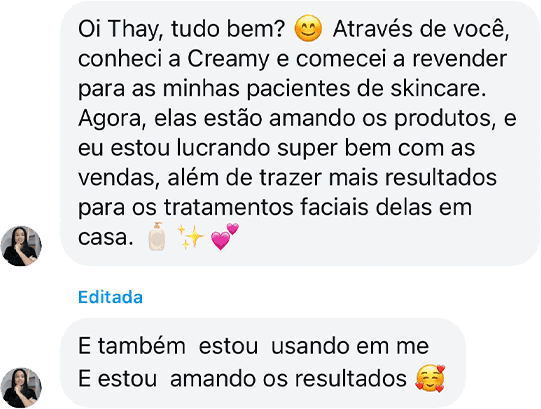This screenshot has height=409, width=541.
Task: Select the "E também estou usando" message bubble
Action: 263,363
